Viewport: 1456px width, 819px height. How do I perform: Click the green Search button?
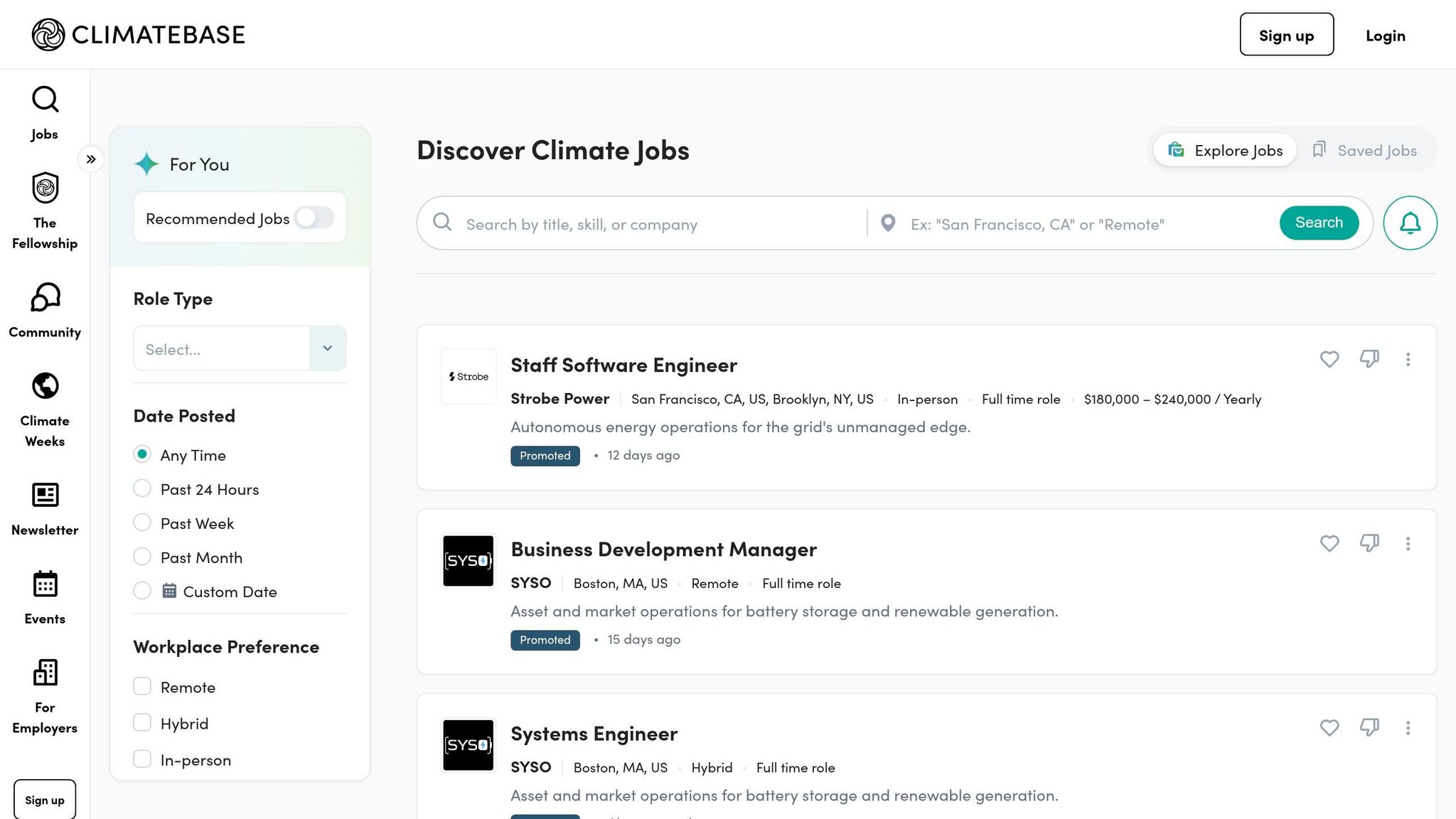point(1319,223)
